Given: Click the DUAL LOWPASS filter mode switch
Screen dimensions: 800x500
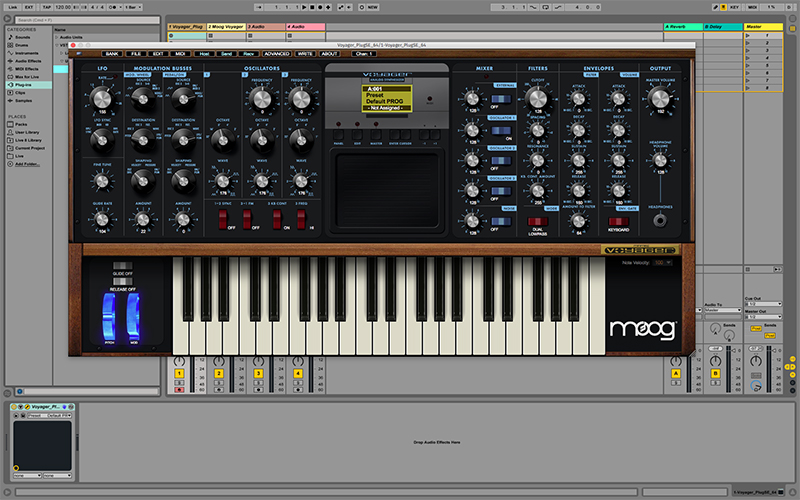Looking at the screenshot, I should (537, 221).
